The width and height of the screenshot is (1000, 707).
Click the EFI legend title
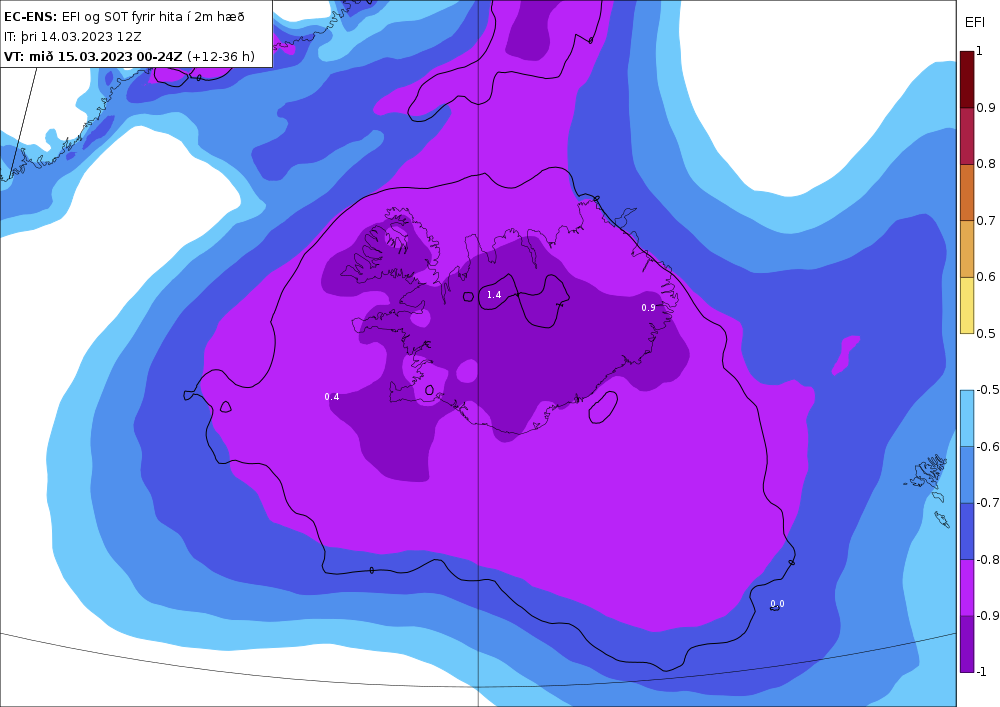click(x=974, y=23)
